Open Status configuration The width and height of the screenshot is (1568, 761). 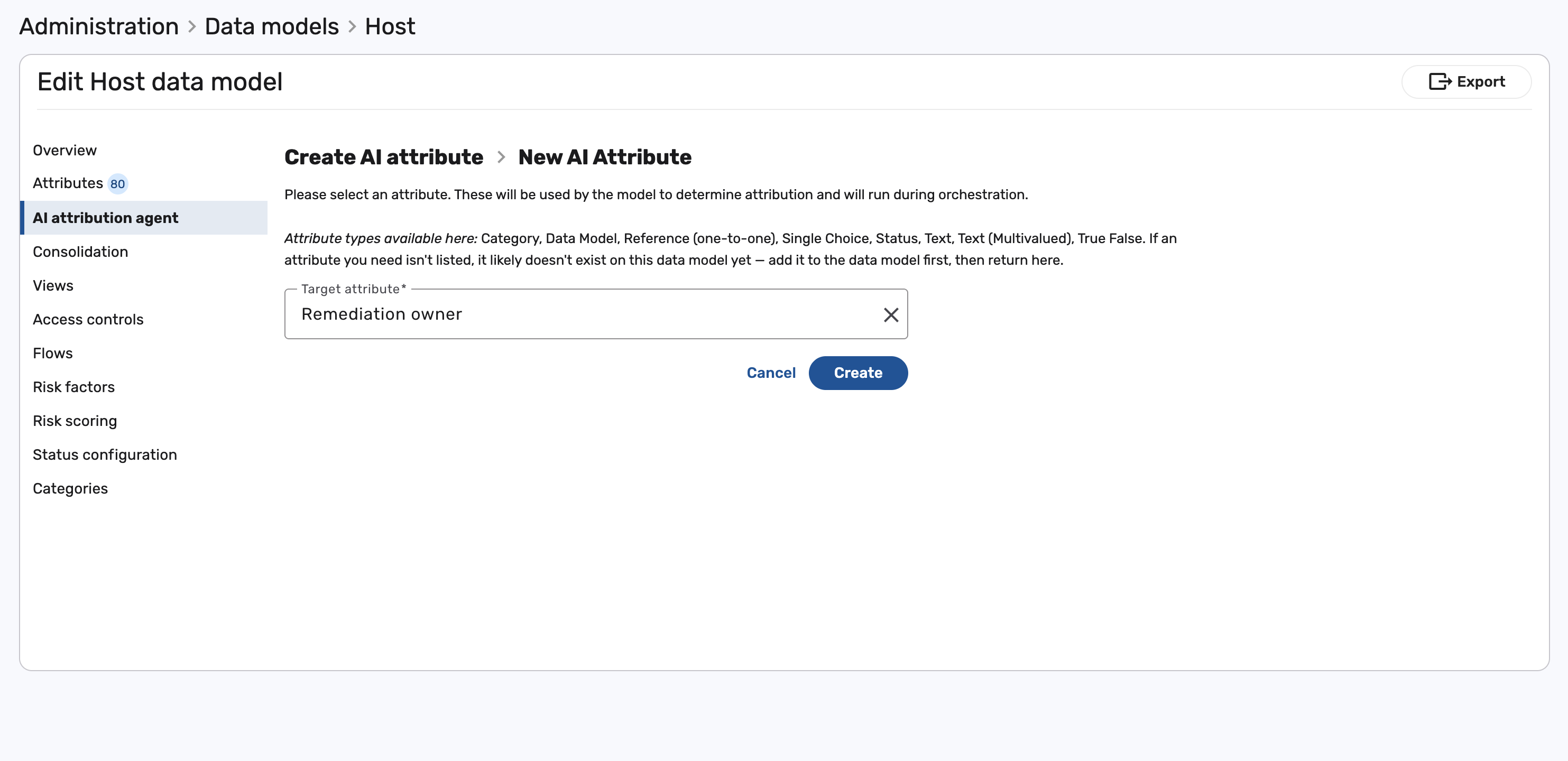coord(105,454)
